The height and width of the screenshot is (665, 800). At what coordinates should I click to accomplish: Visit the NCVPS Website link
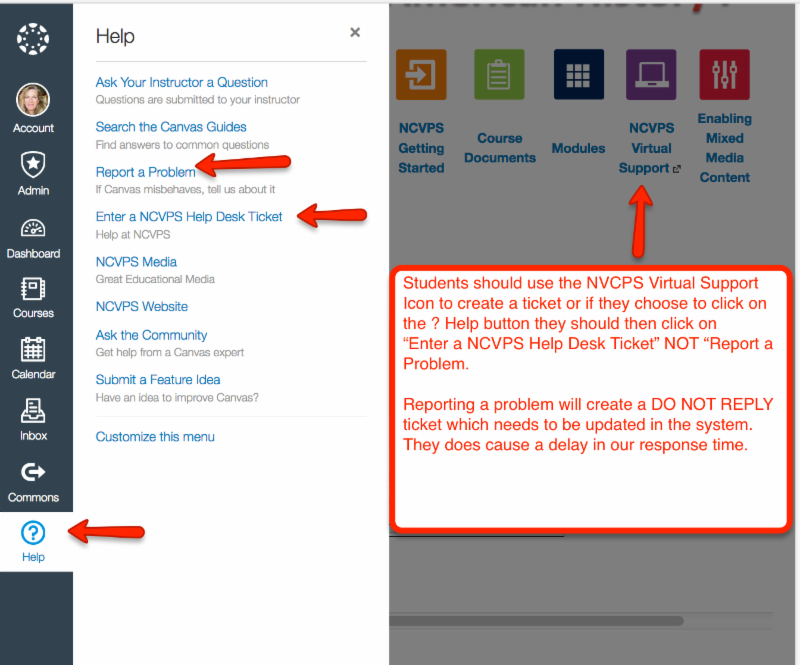click(142, 306)
